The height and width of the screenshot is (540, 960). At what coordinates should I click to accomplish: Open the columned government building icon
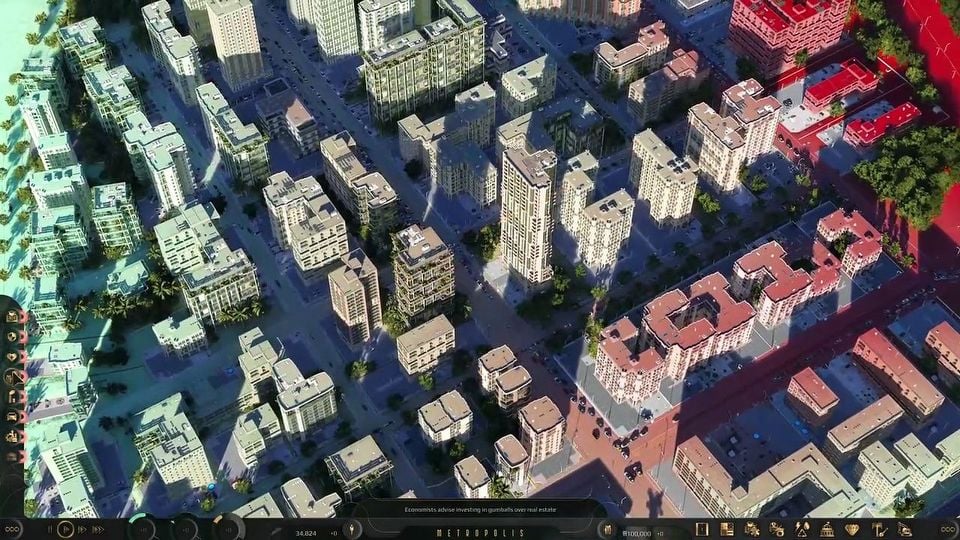(827, 529)
